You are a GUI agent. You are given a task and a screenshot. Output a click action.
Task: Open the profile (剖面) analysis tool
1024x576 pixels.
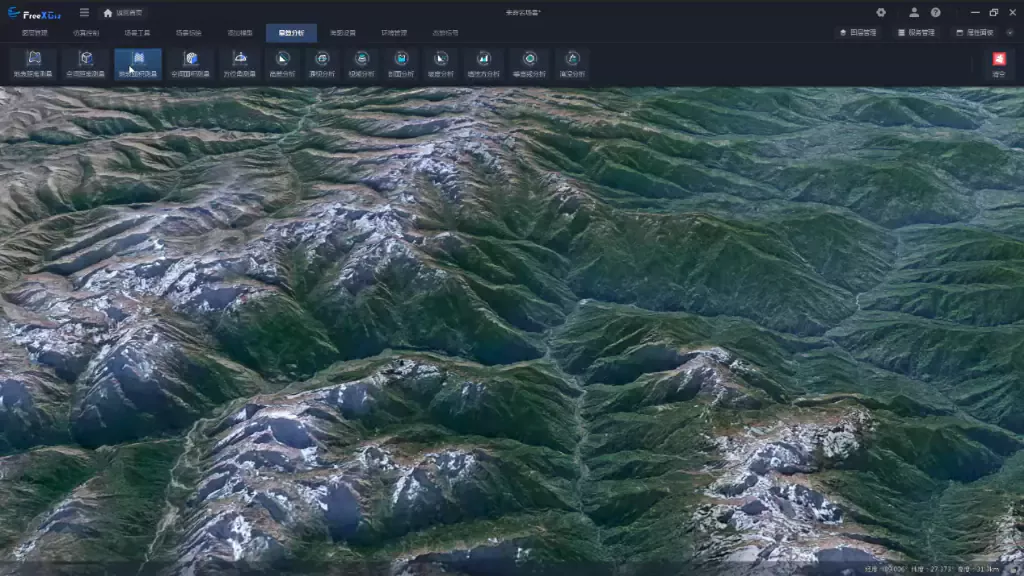[x=401, y=64]
